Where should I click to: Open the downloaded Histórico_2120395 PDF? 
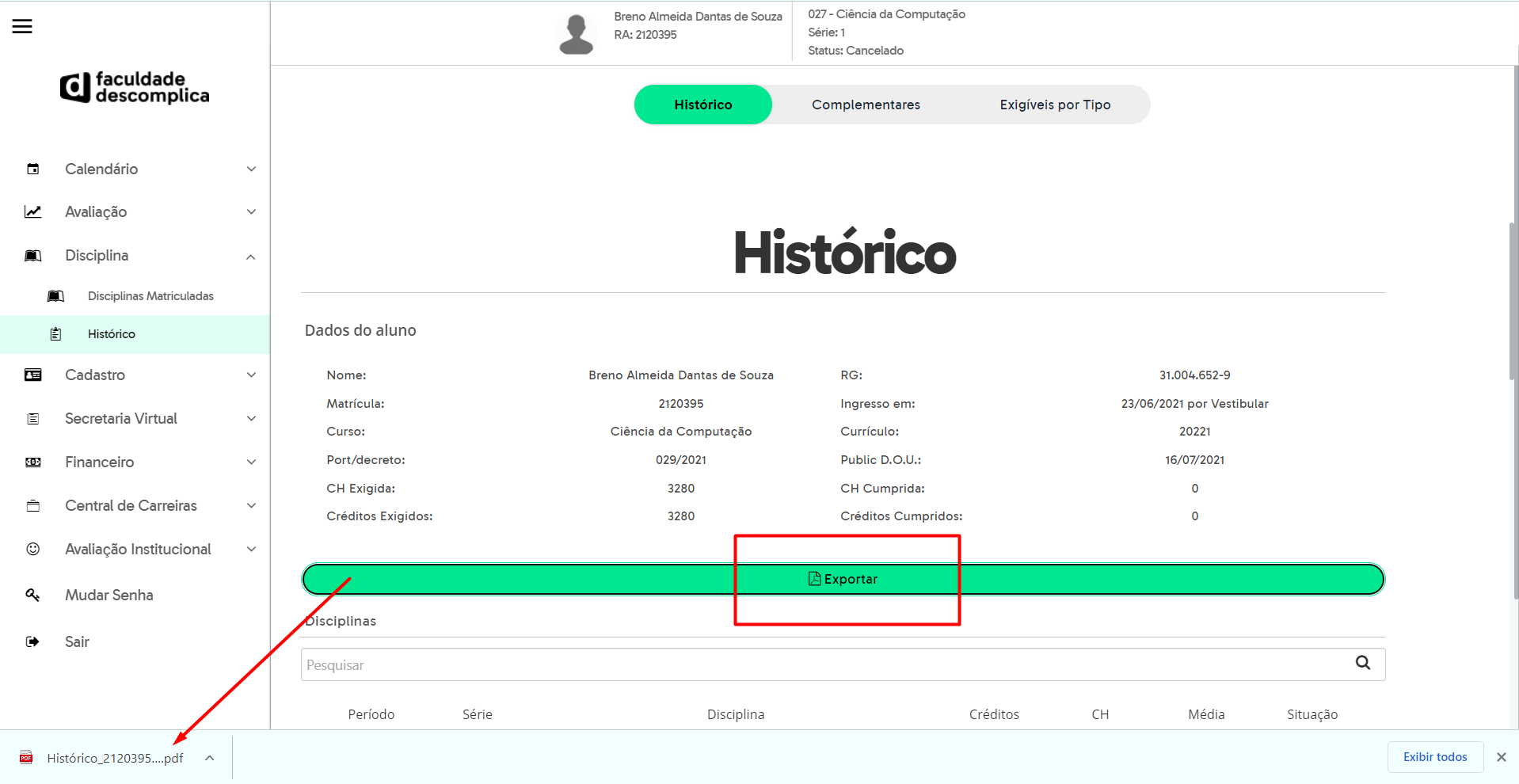tap(115, 758)
